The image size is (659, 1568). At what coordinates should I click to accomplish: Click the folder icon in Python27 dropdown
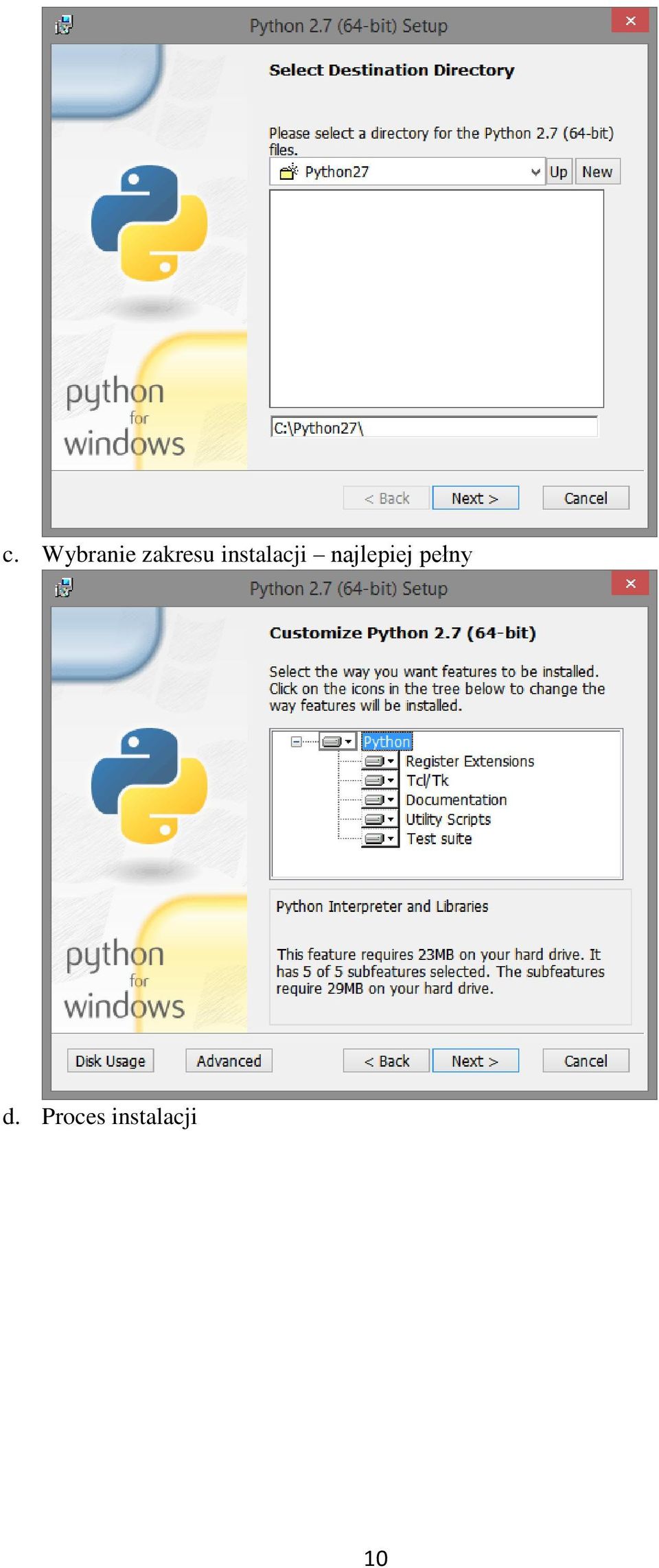coord(288,172)
